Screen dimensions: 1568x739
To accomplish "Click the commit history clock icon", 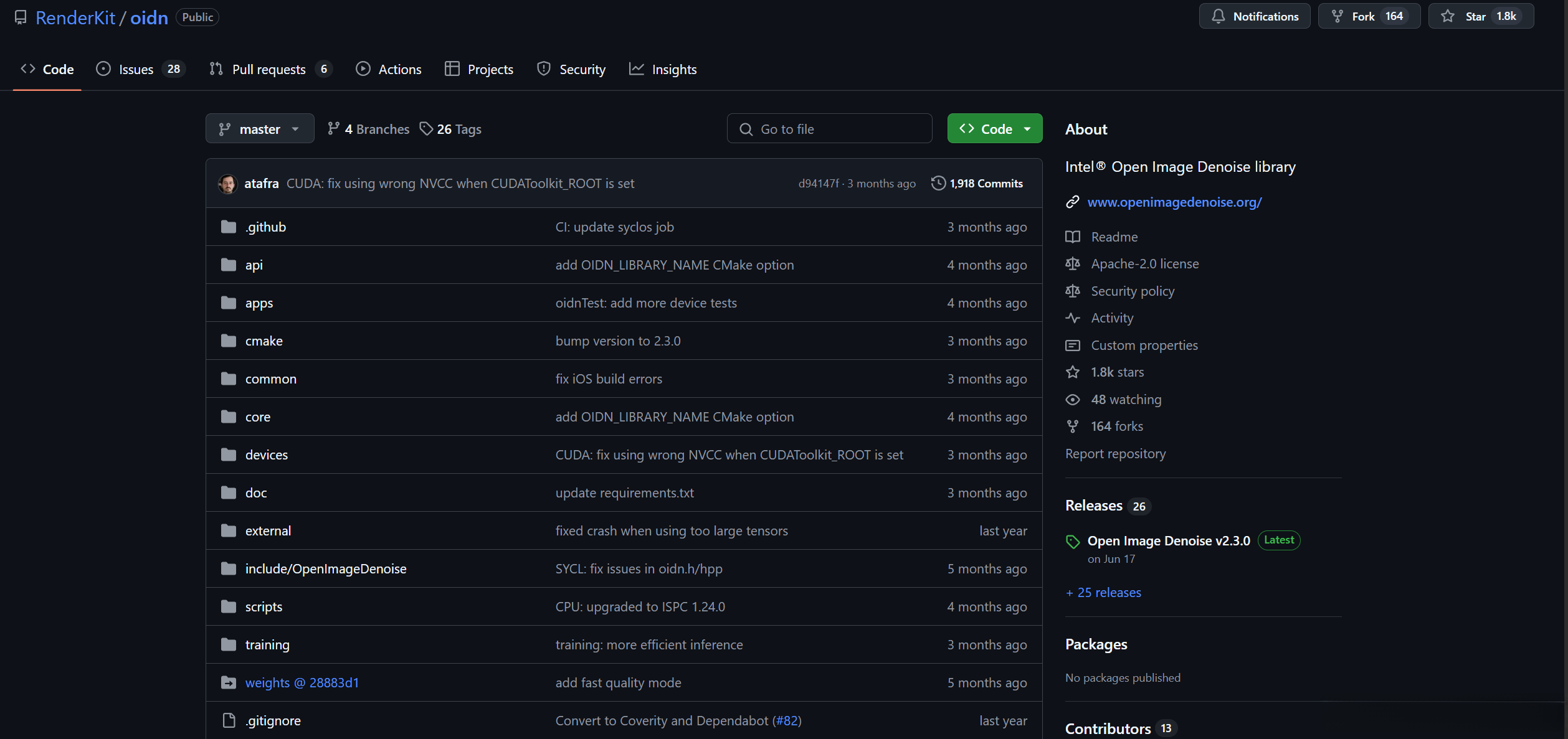I will (x=938, y=183).
